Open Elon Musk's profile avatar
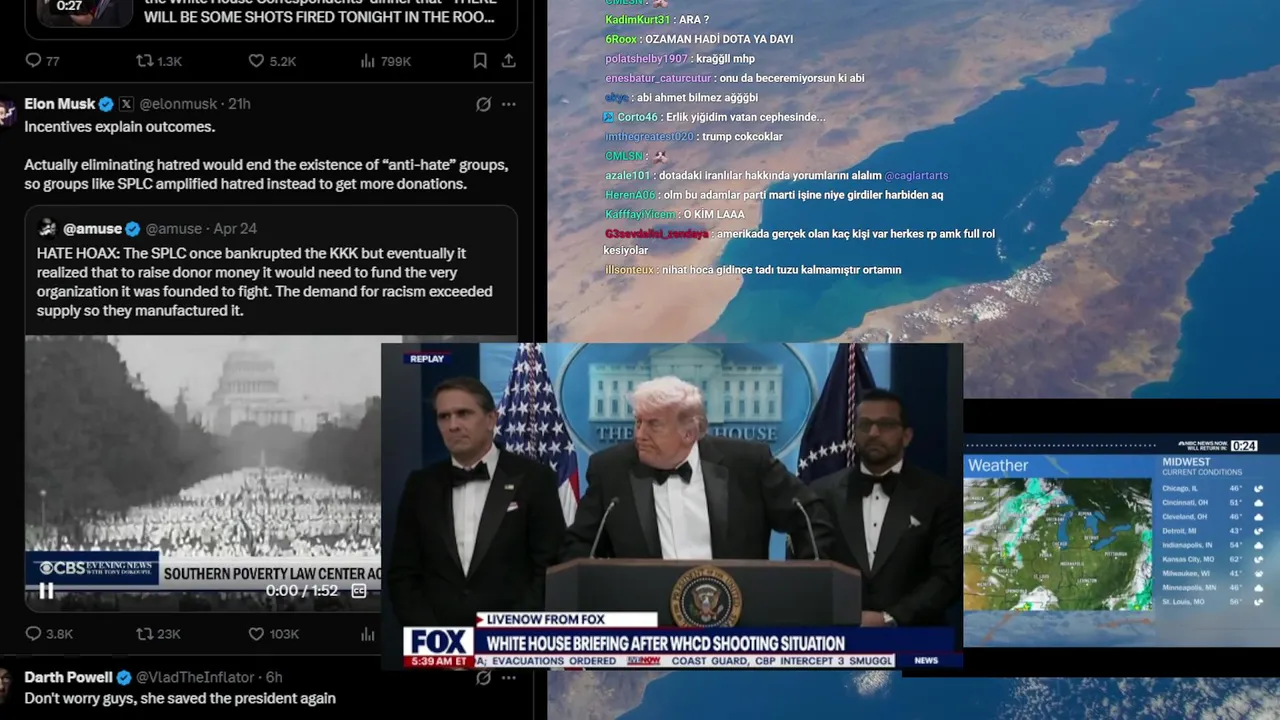 [7, 110]
